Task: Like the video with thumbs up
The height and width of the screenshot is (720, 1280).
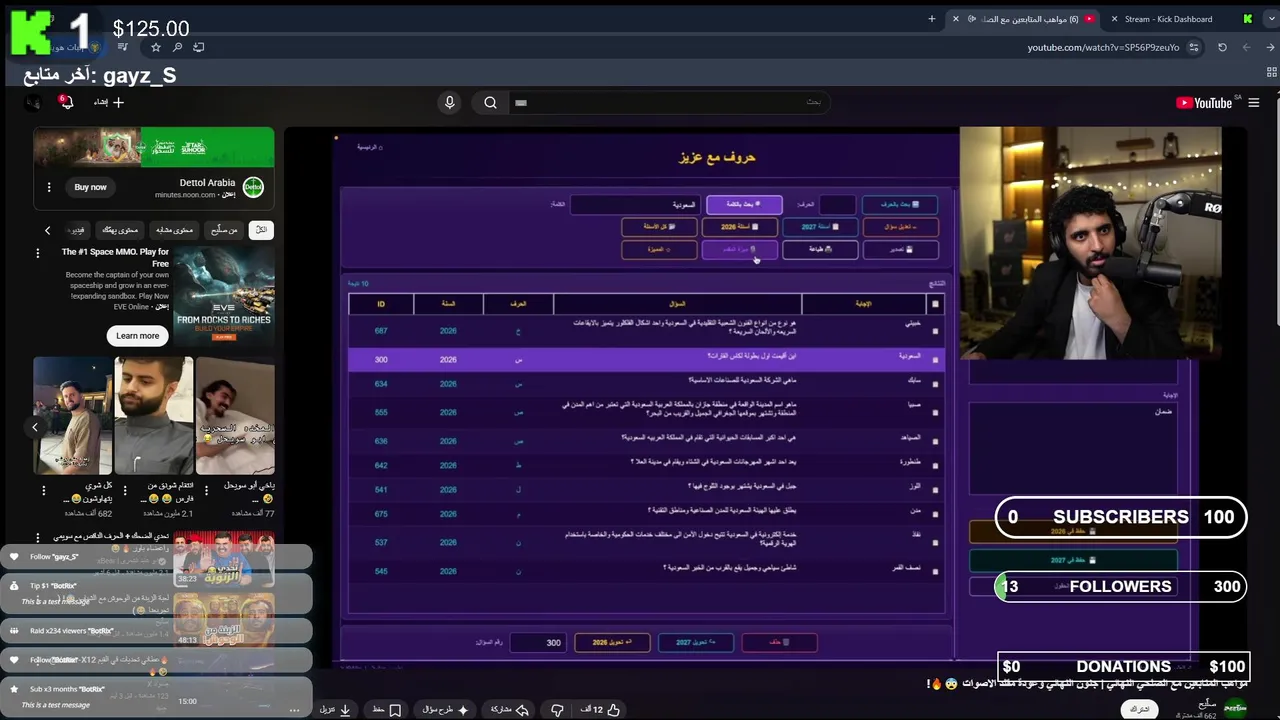Action: (x=601, y=710)
